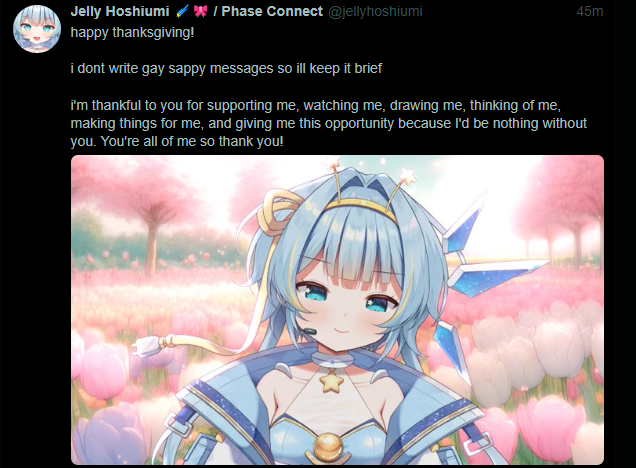The image size is (636, 468).
Task: Click the pink ribbon emoji in name
Action: click(x=200, y=11)
